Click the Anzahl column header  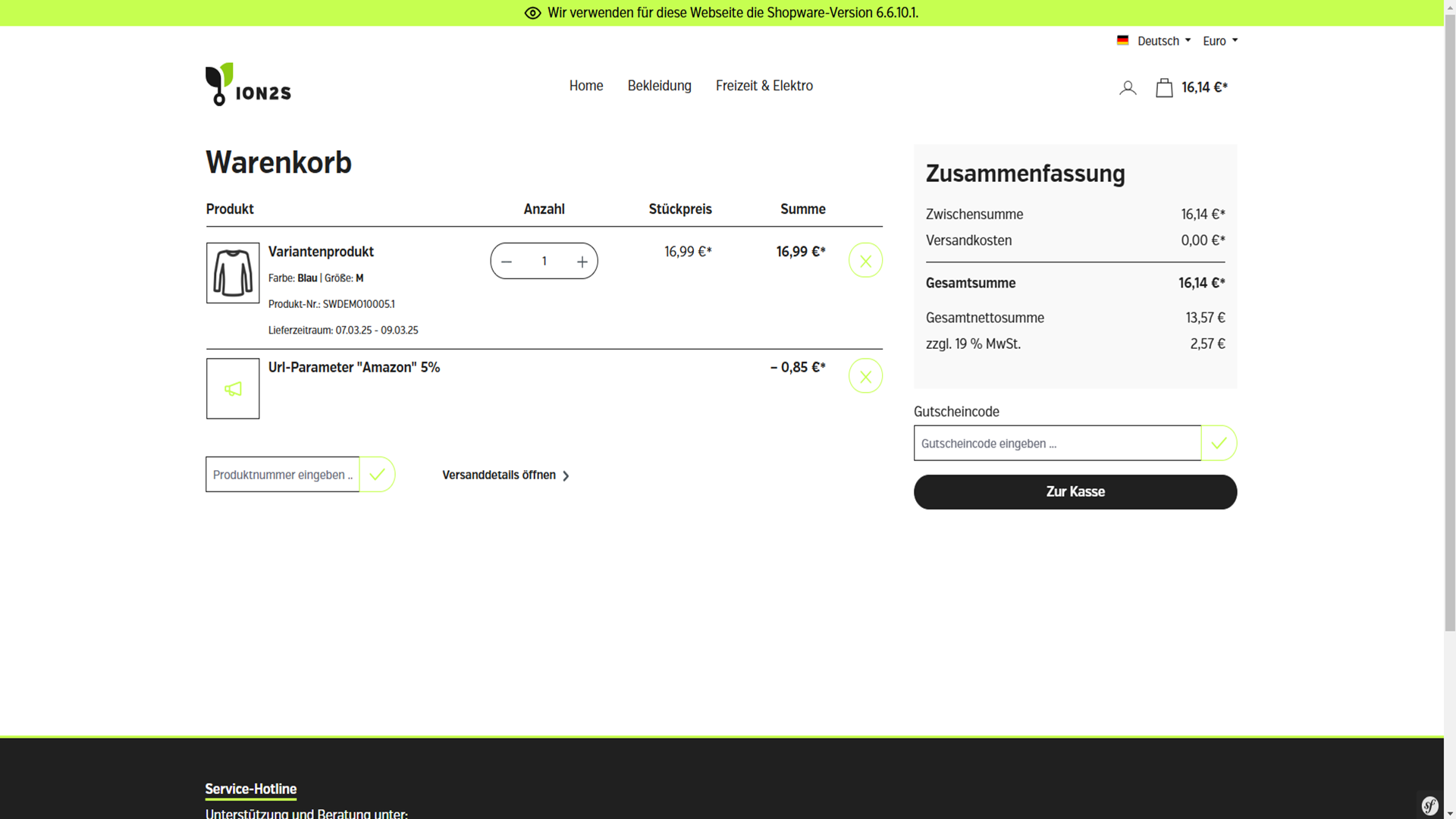coord(544,209)
